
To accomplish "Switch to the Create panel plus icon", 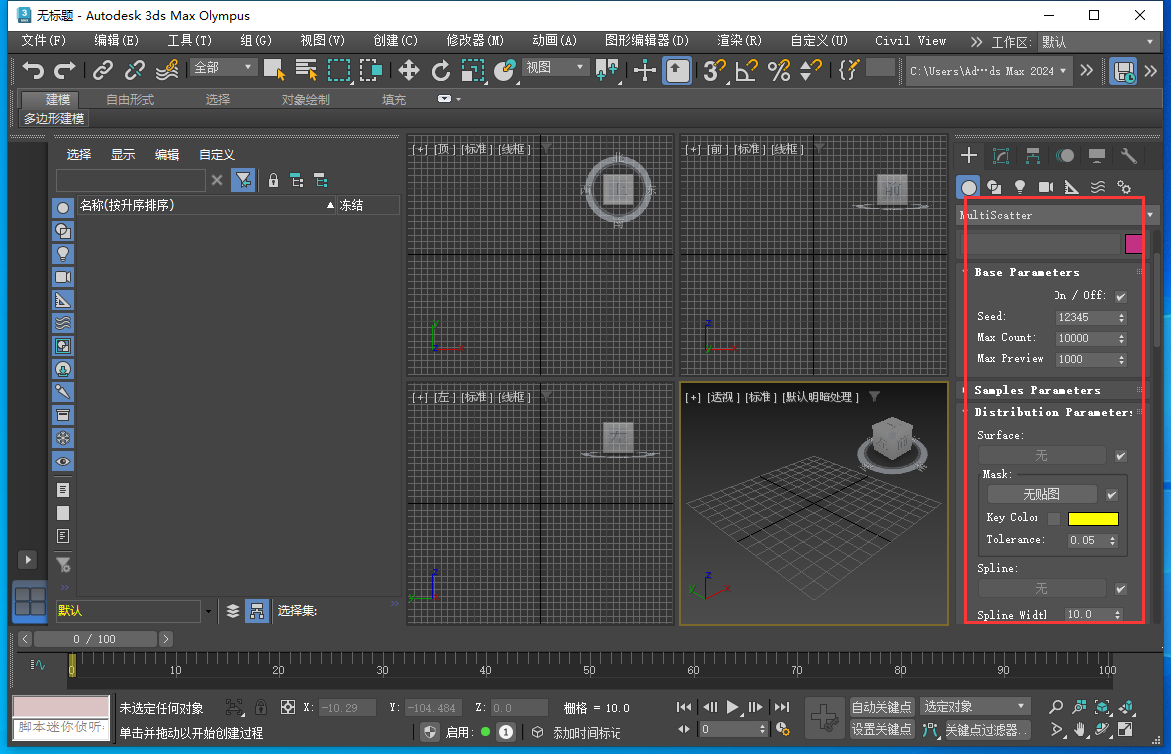I will point(968,156).
